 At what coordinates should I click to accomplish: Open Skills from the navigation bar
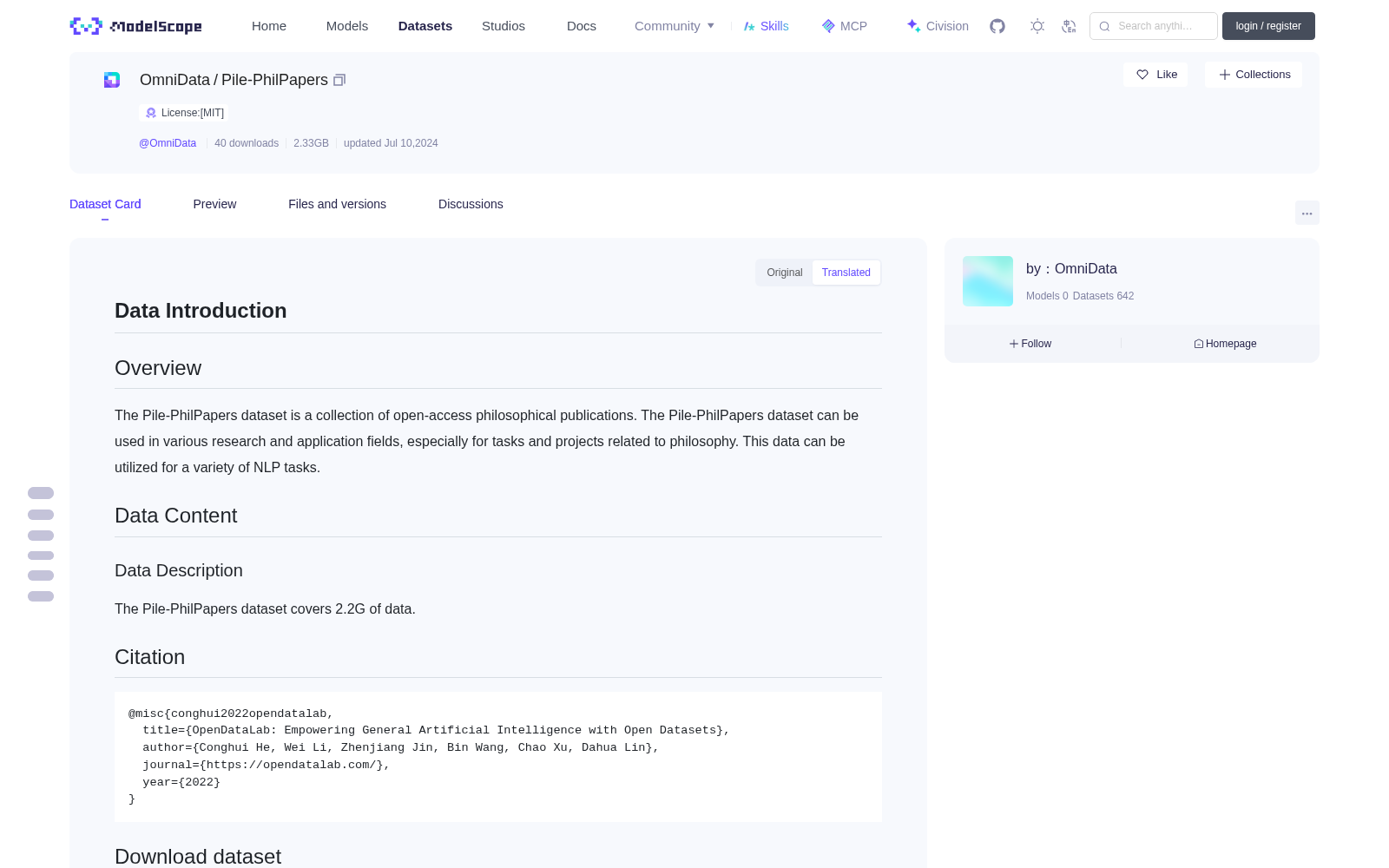point(767,26)
